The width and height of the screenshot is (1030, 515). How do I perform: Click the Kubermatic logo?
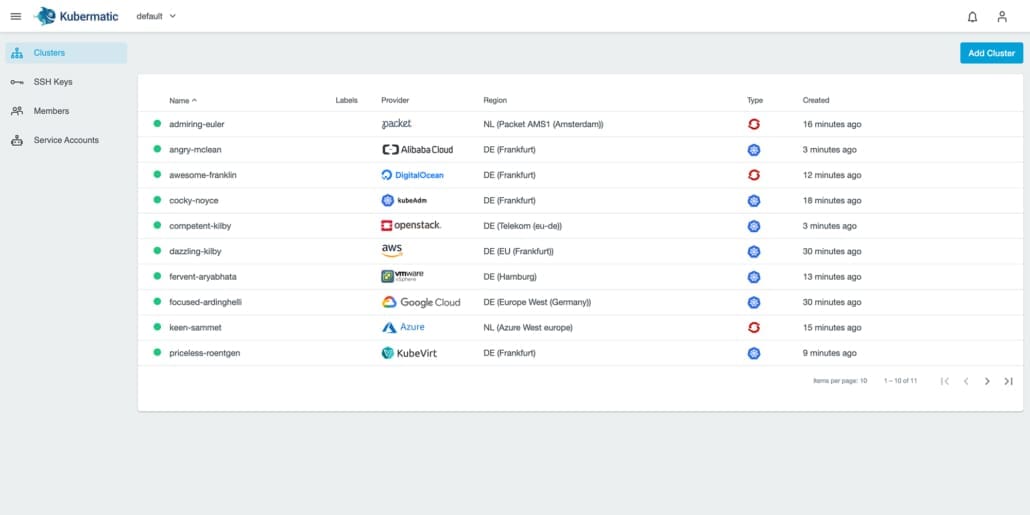tap(78, 16)
